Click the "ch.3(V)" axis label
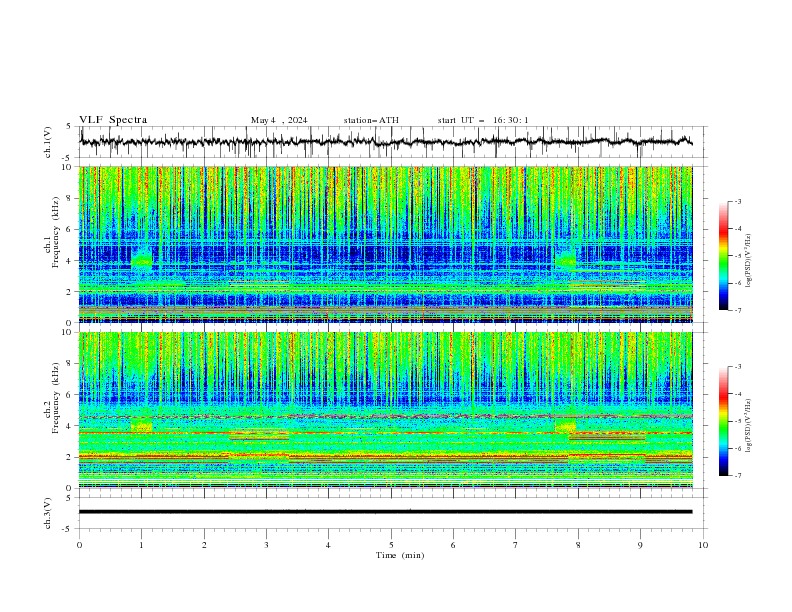The height and width of the screenshot is (612, 792). [x=48, y=513]
